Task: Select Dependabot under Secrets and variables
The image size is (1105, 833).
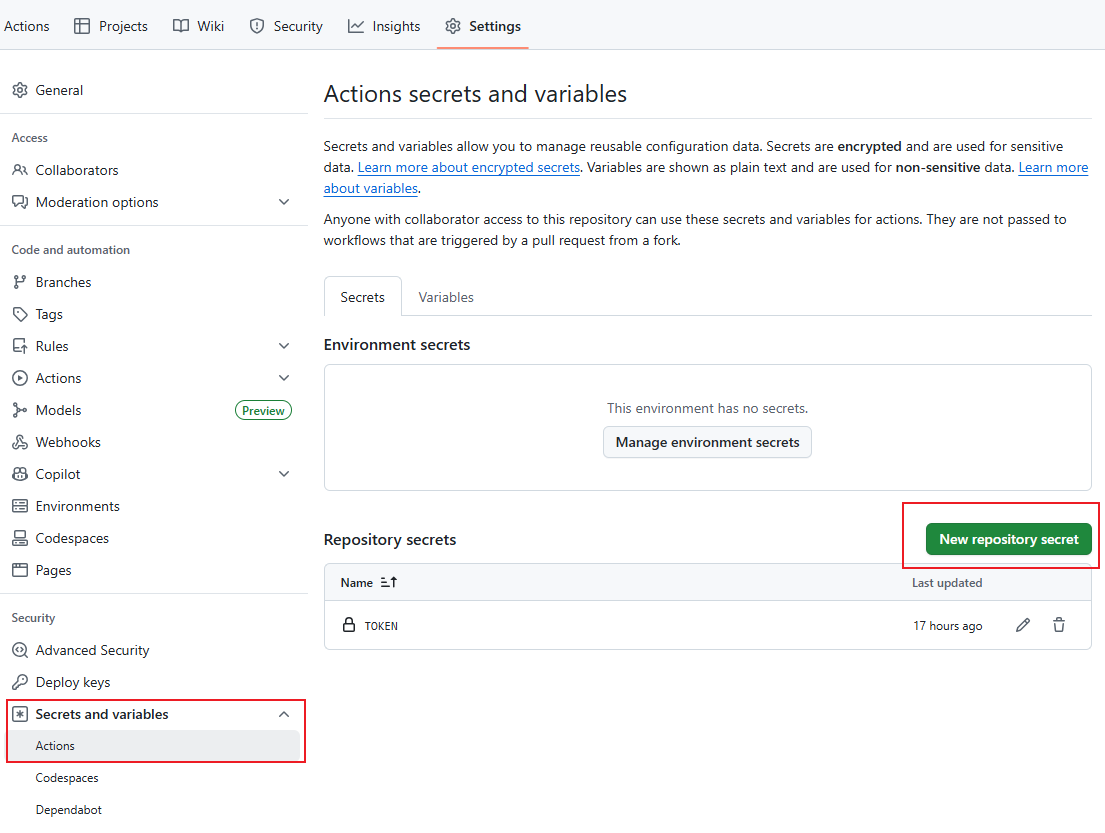Action: [68, 810]
